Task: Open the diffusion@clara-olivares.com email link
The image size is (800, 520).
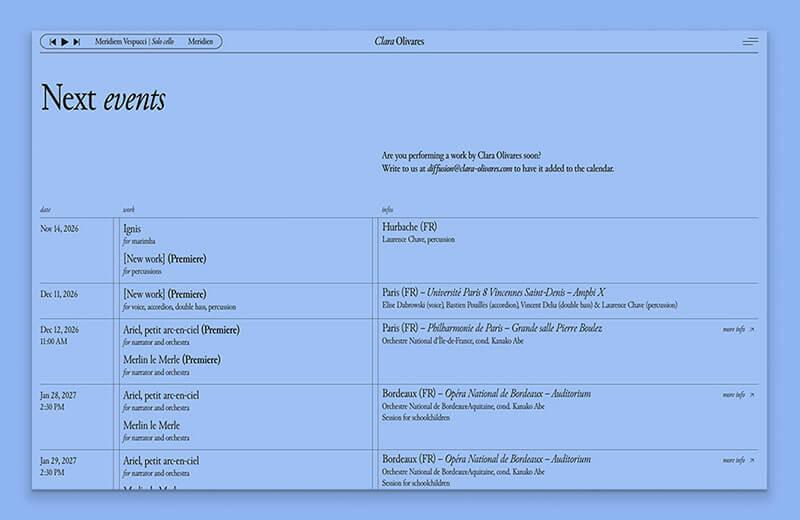Action: coord(469,168)
